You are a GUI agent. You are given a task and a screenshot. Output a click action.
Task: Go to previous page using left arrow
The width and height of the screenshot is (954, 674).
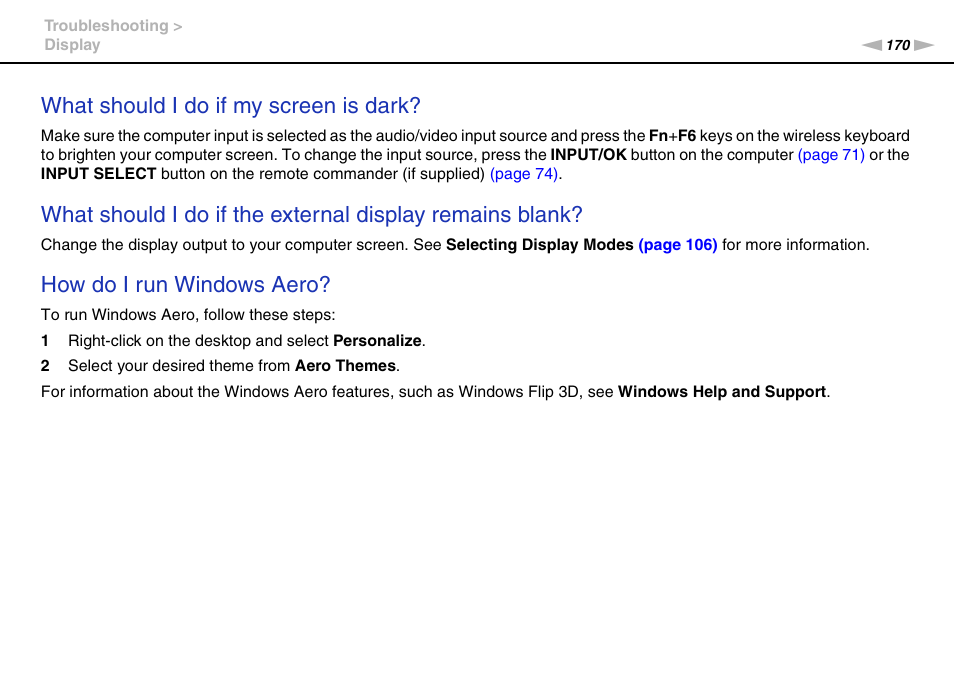tap(871, 45)
